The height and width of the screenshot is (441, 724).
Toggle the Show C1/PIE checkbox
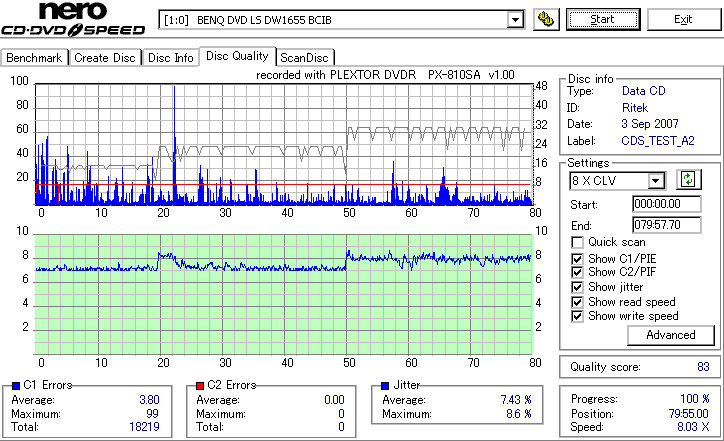[577, 259]
